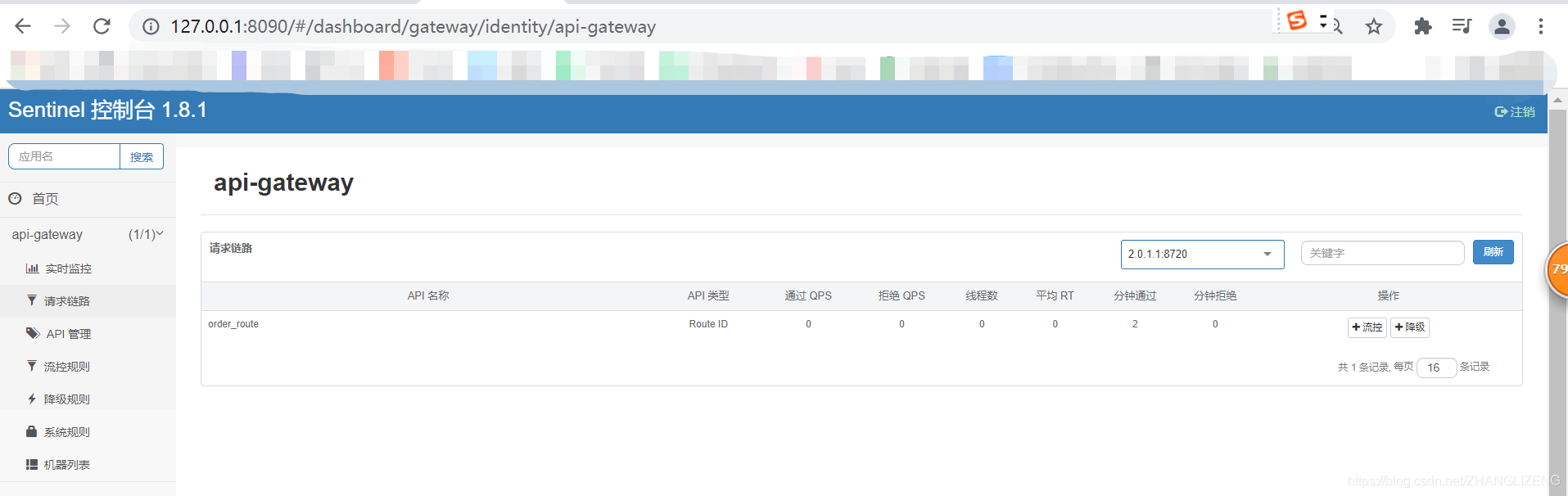Click the API 类型 column header
The height and width of the screenshot is (496, 1568).
[708, 295]
